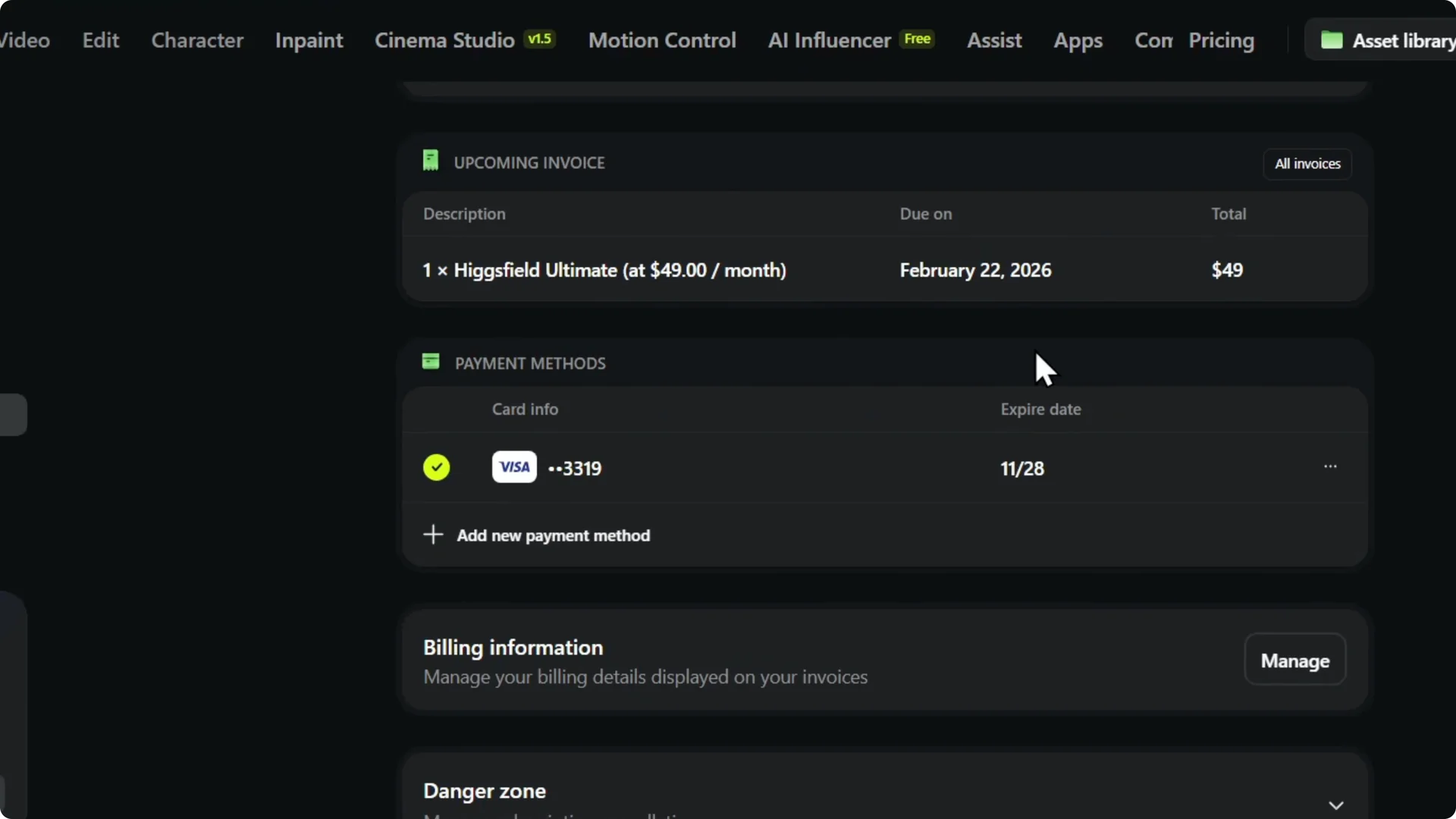
Task: Open the Asset library
Action: (1399, 40)
